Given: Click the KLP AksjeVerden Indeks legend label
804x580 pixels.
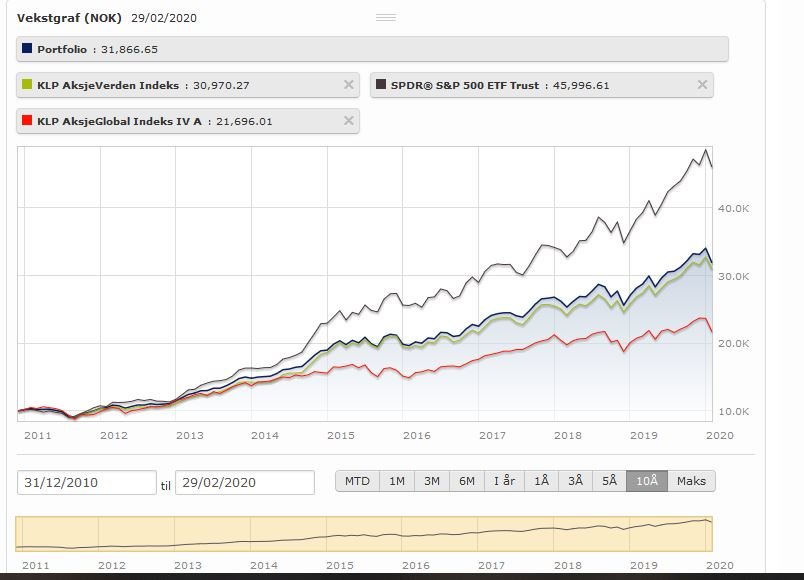Looking at the screenshot, I should pos(108,85).
